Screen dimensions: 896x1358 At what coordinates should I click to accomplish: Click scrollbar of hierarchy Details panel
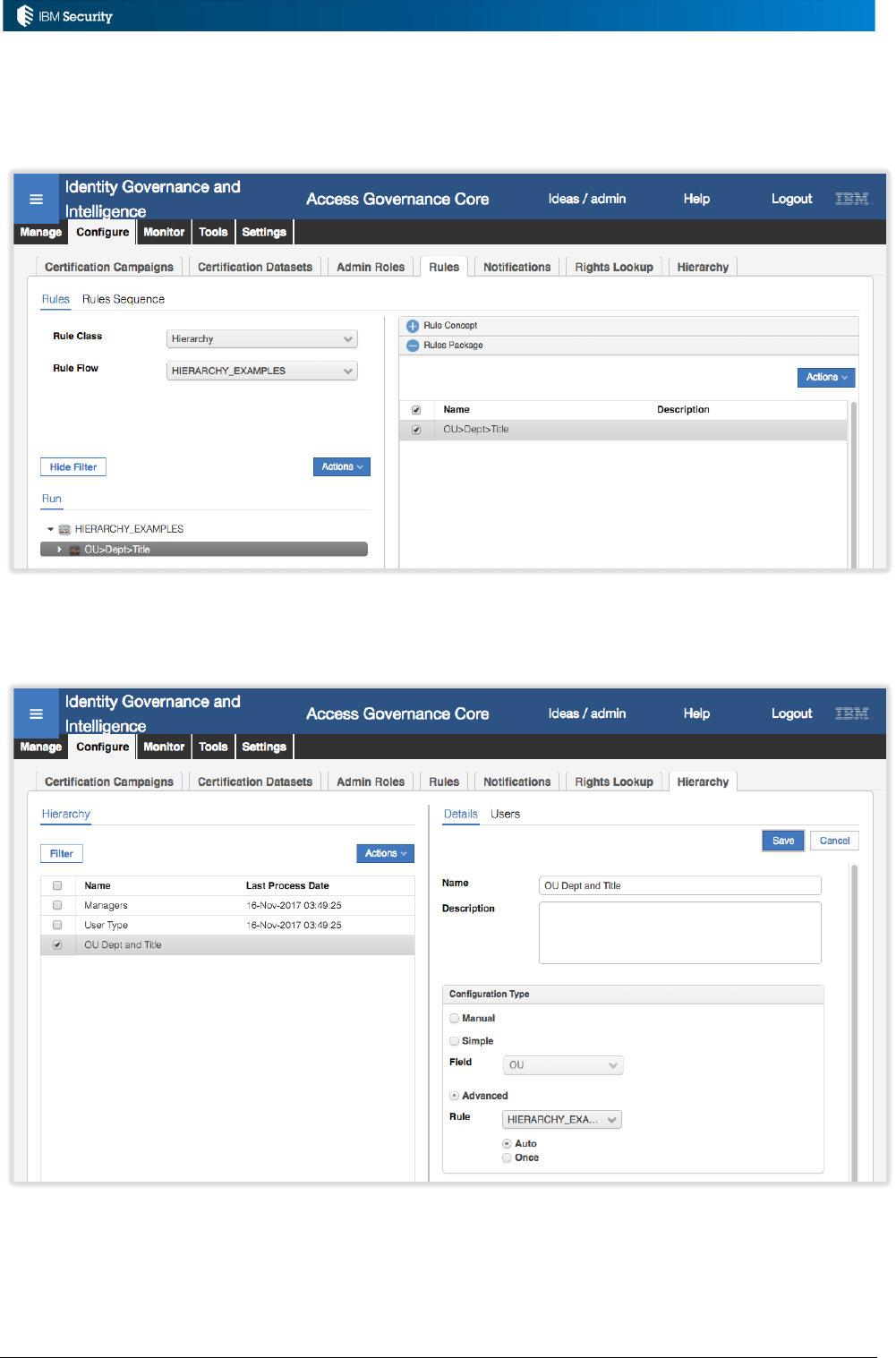854,1022
